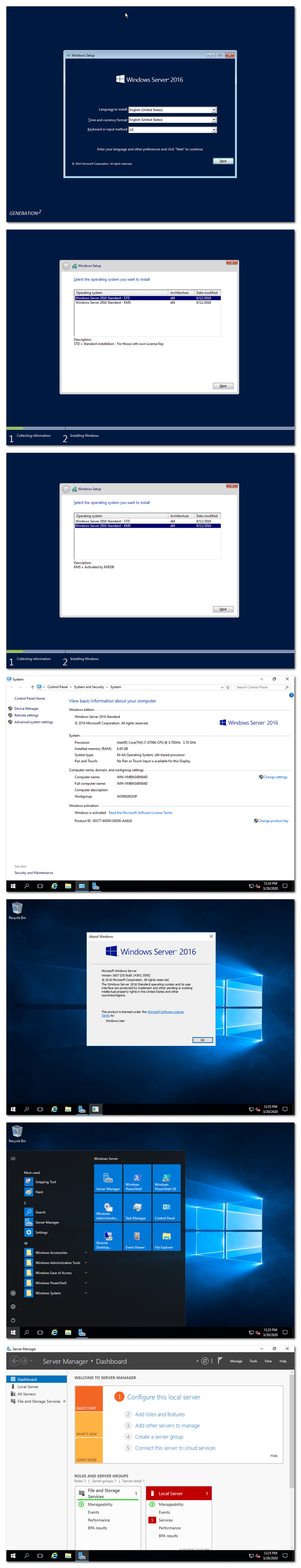The width and height of the screenshot is (301, 1568).
Task: Open the Manage menu in Server Manager
Action: 236,1360
